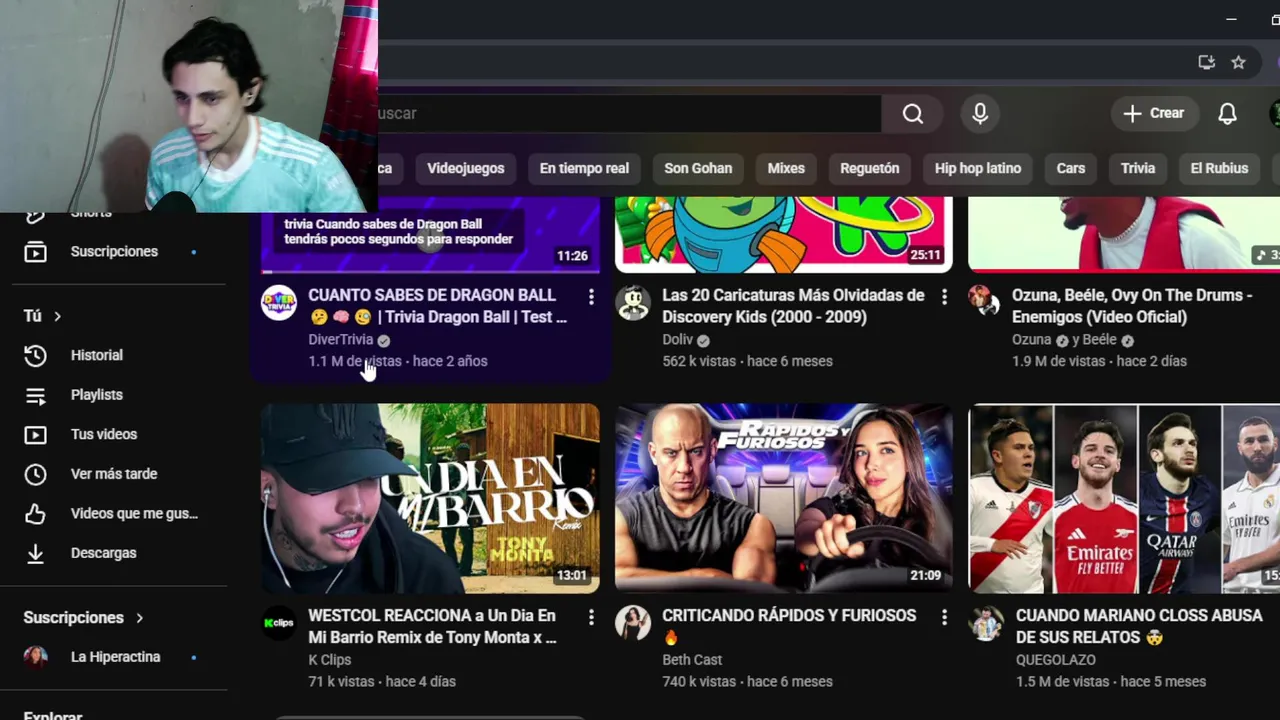Click the Playlists list icon
Viewport: 1280px width, 720px height.
pos(35,395)
